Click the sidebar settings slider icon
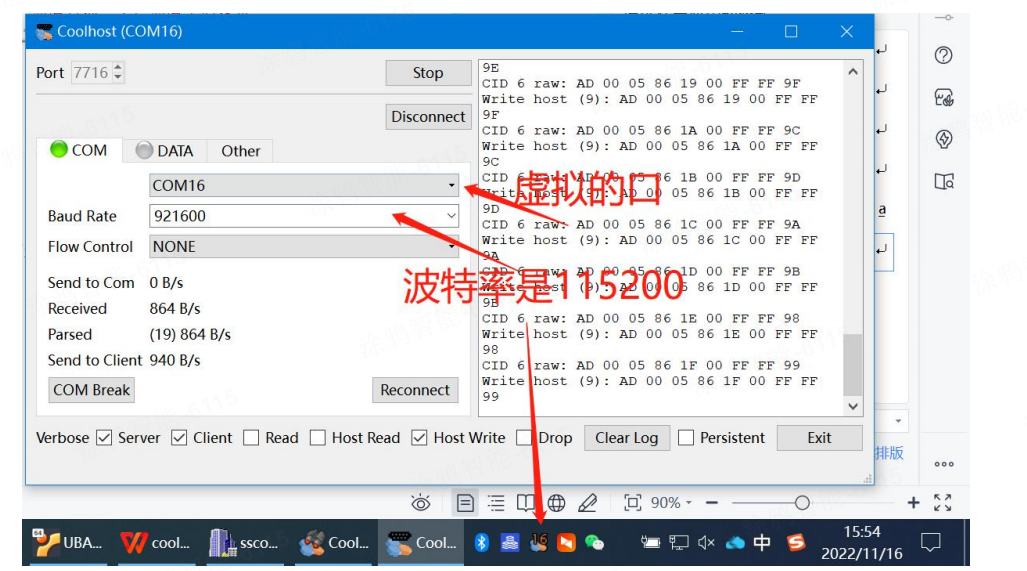Viewport: 1027px width, 571px height. (944, 18)
